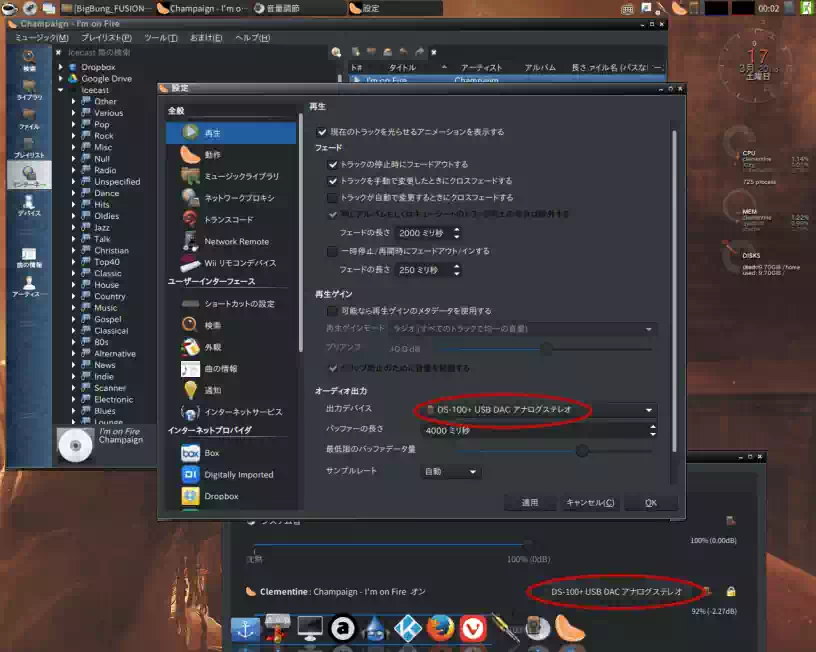Screen dimensions: 816x652
Task: Expand the Dropbox tree node
Action: 61,67
